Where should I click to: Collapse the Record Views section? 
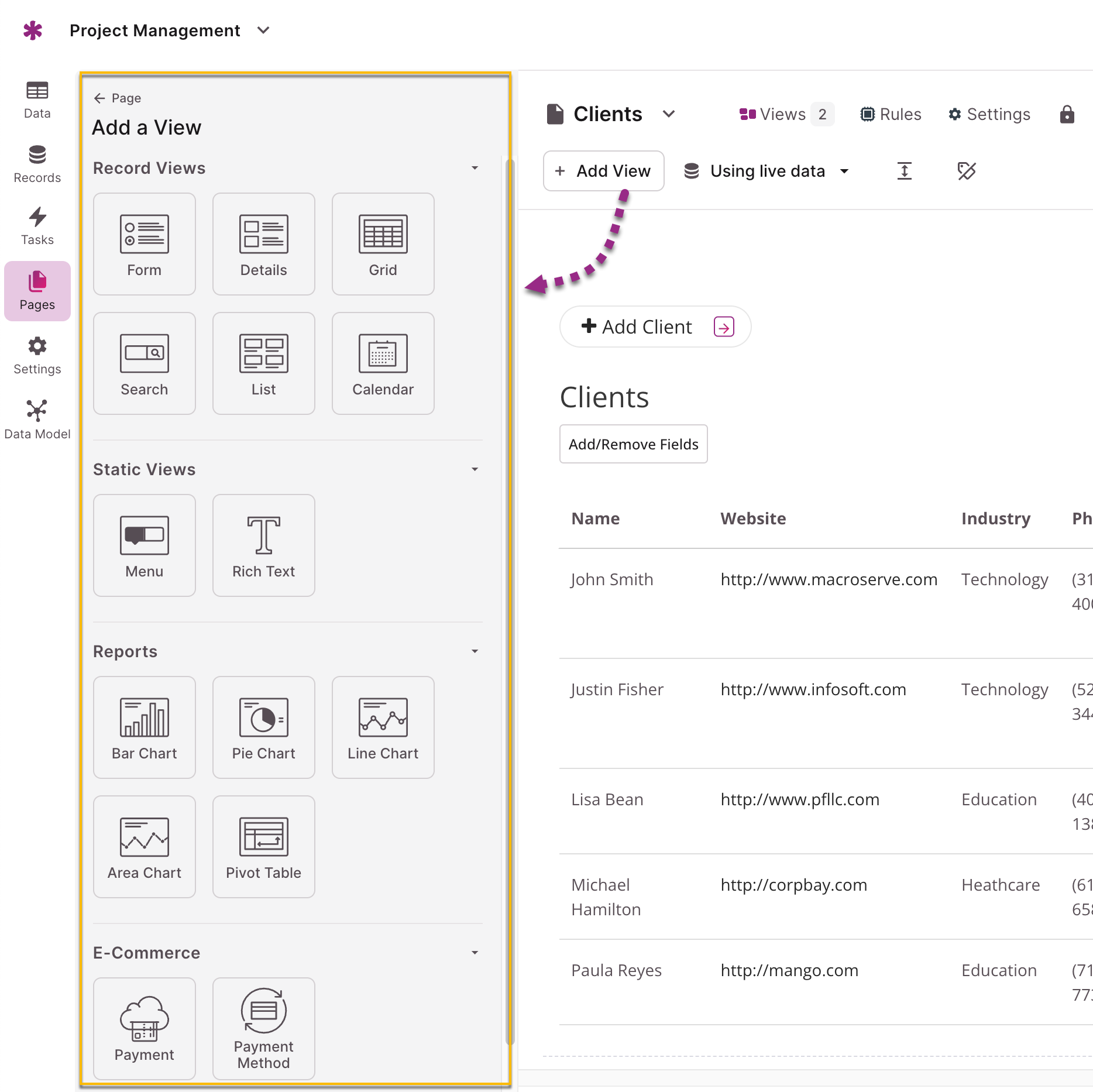point(475,168)
